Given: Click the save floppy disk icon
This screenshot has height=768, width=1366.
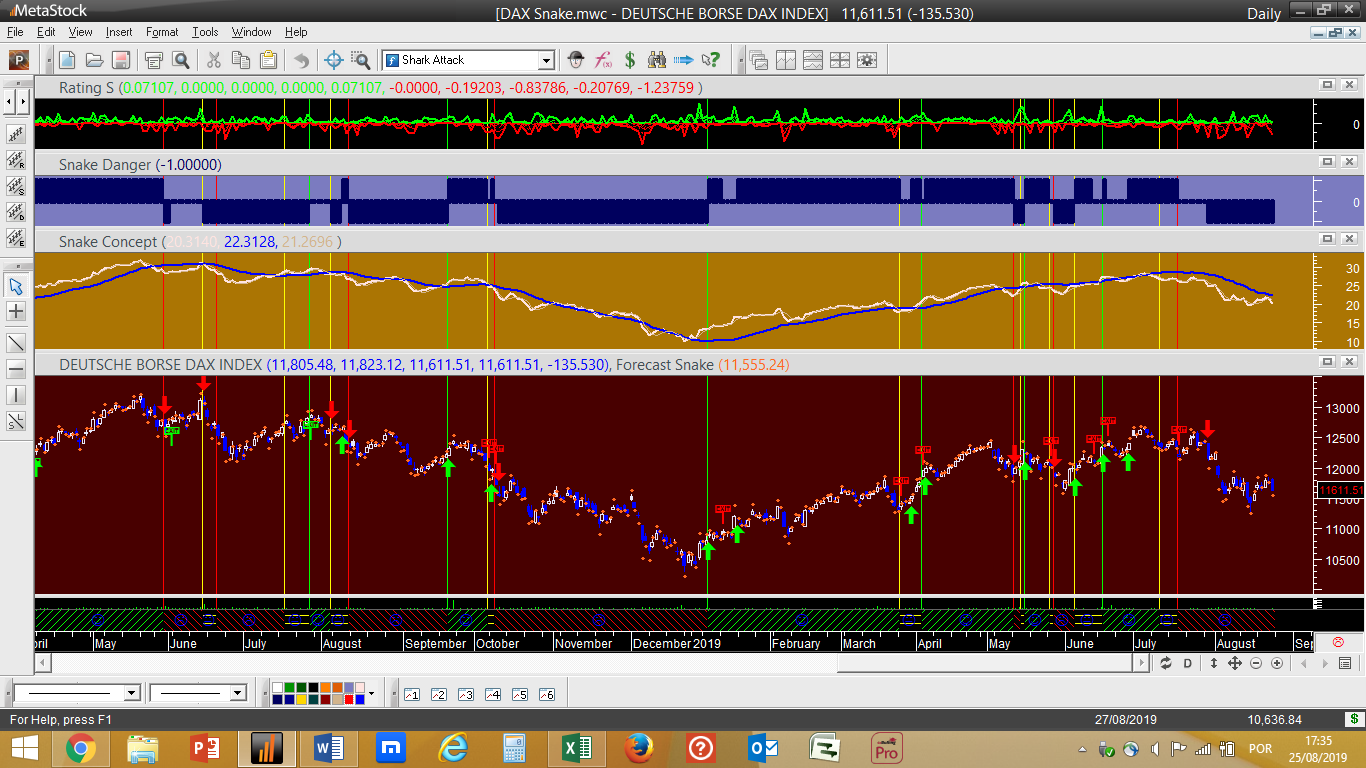Looking at the screenshot, I should tap(121, 60).
